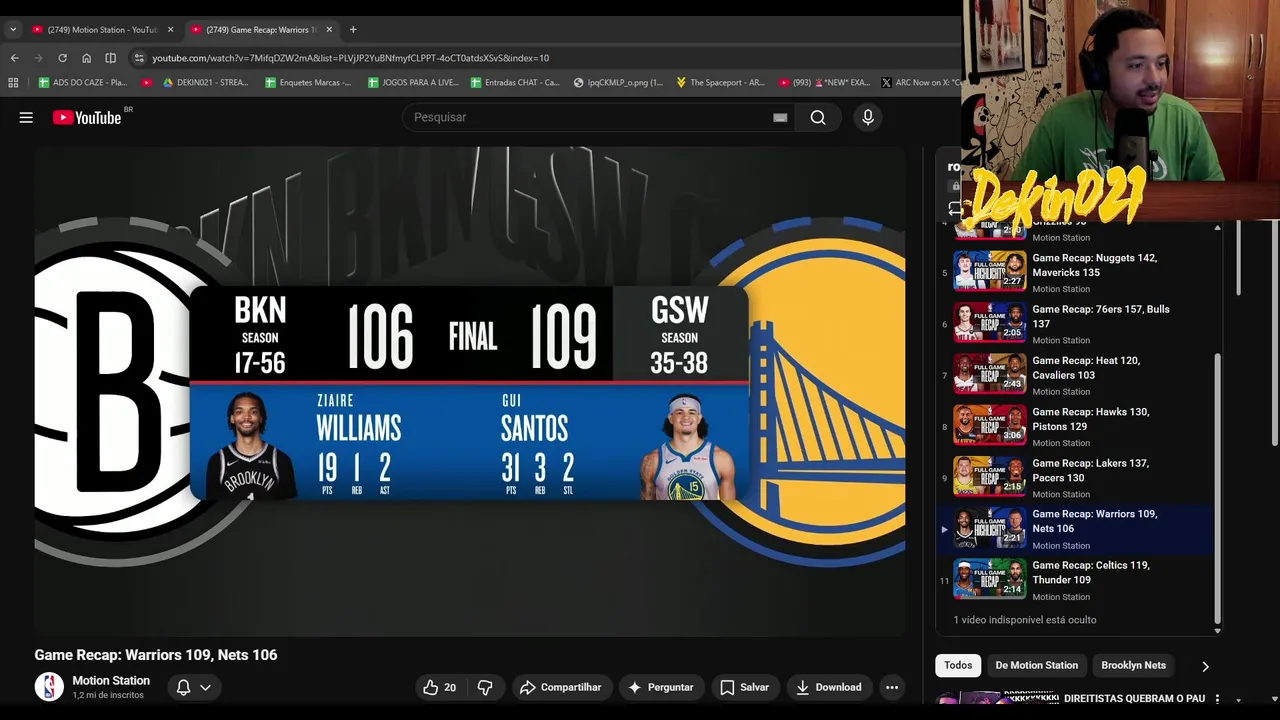Open the three-dot more actions menu
1280x720 pixels.
[892, 687]
